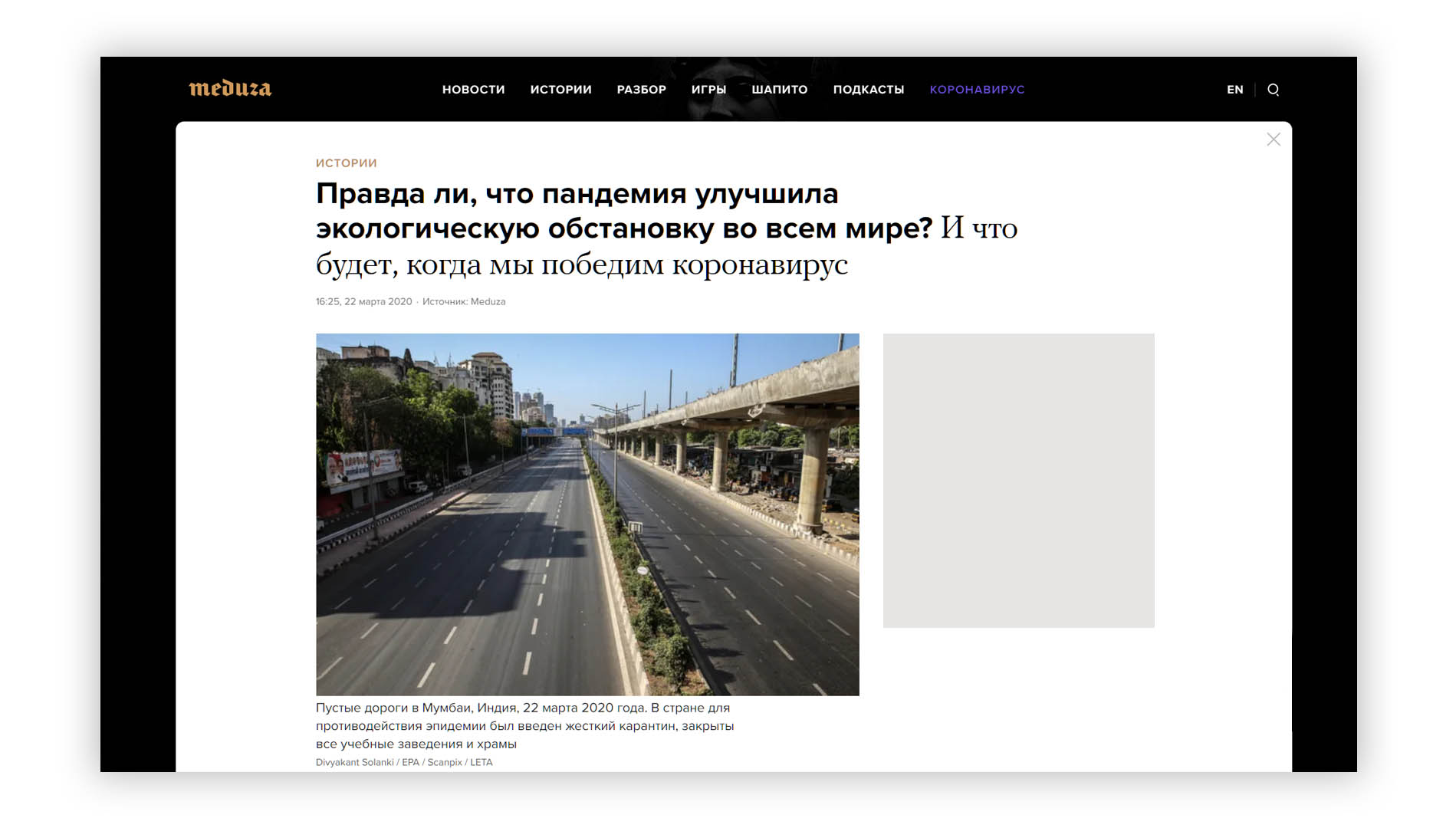The width and height of the screenshot is (1456, 828).
Task: Click the subtitle text 'будет, когда мы победим коронавирус'
Action: point(581,265)
